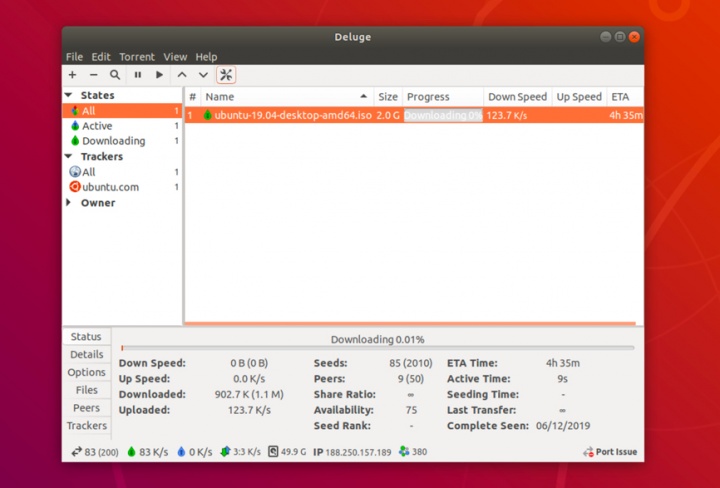Move torrent up in queue
The image size is (720, 488).
click(182, 75)
